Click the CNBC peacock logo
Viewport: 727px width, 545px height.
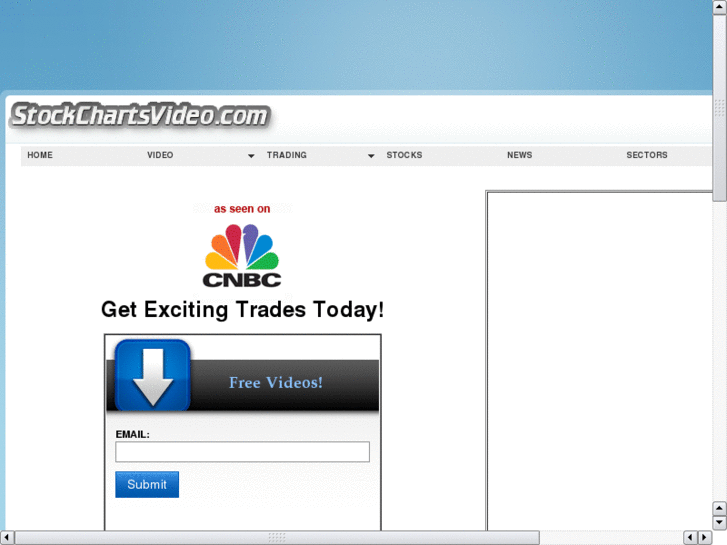pyautogui.click(x=242, y=256)
